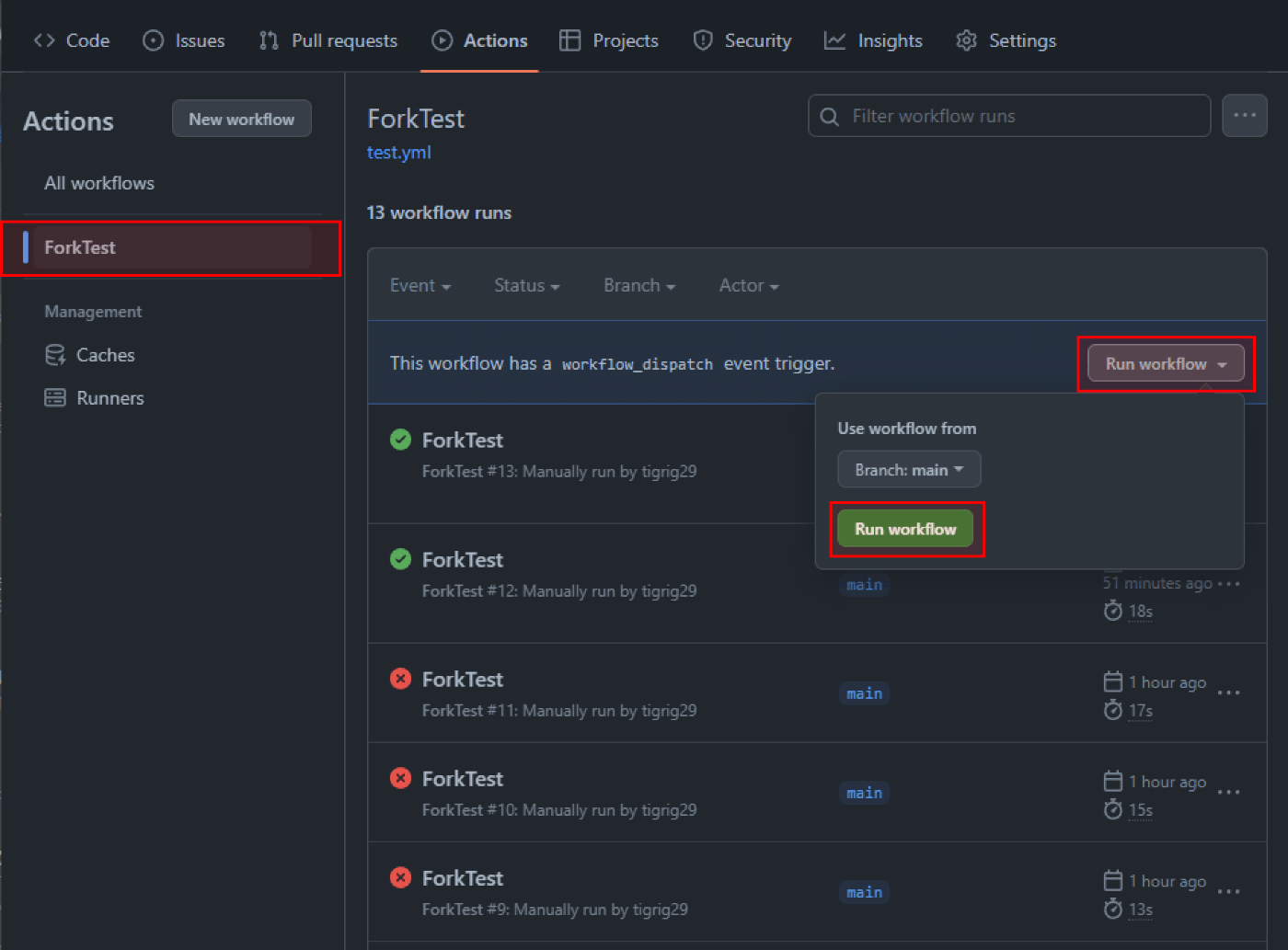Click the 17s duration stopwatch icon

[x=1113, y=710]
